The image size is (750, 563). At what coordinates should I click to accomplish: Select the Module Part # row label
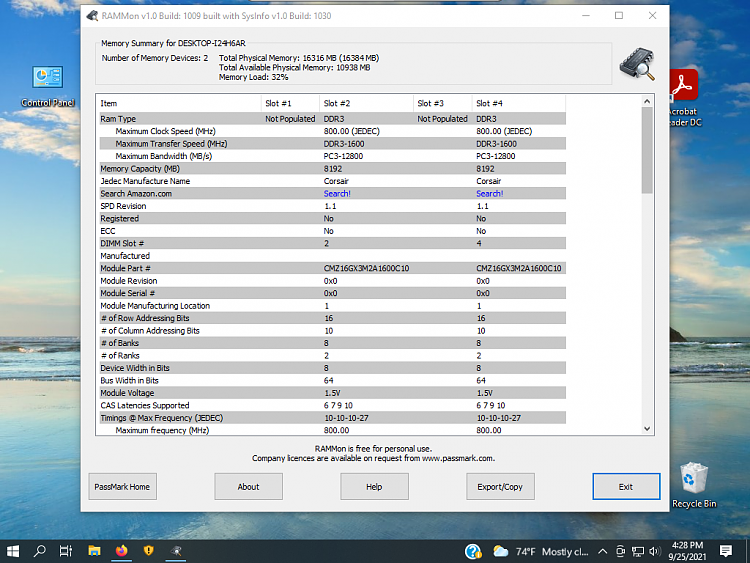[125, 268]
